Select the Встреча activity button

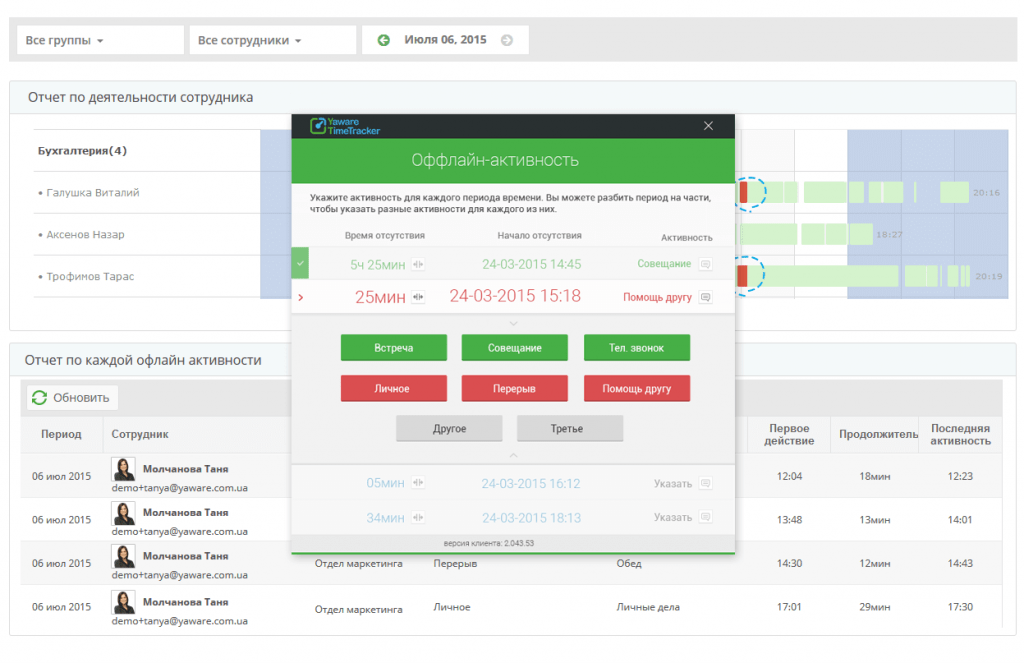click(394, 348)
